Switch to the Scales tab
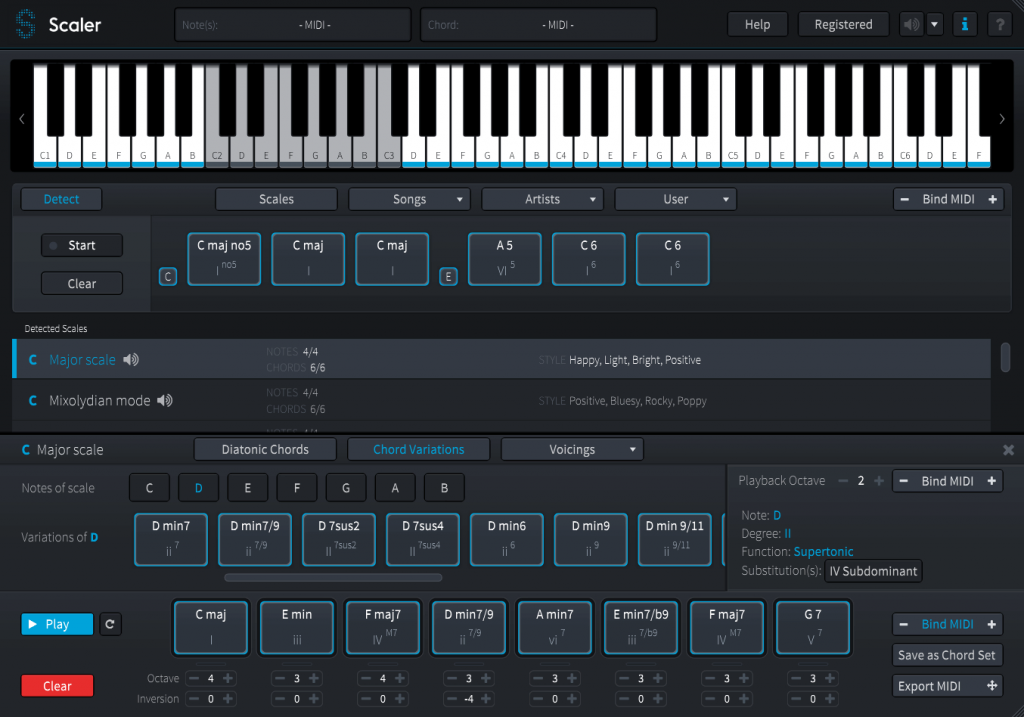The width and height of the screenshot is (1024, 717). pos(276,199)
